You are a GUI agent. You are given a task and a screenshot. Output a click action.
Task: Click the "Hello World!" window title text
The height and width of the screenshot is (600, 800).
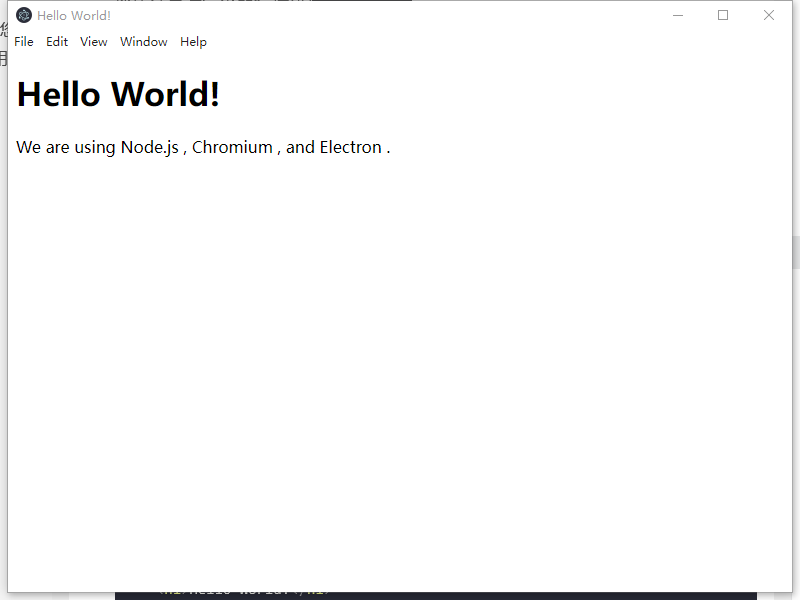74,16
